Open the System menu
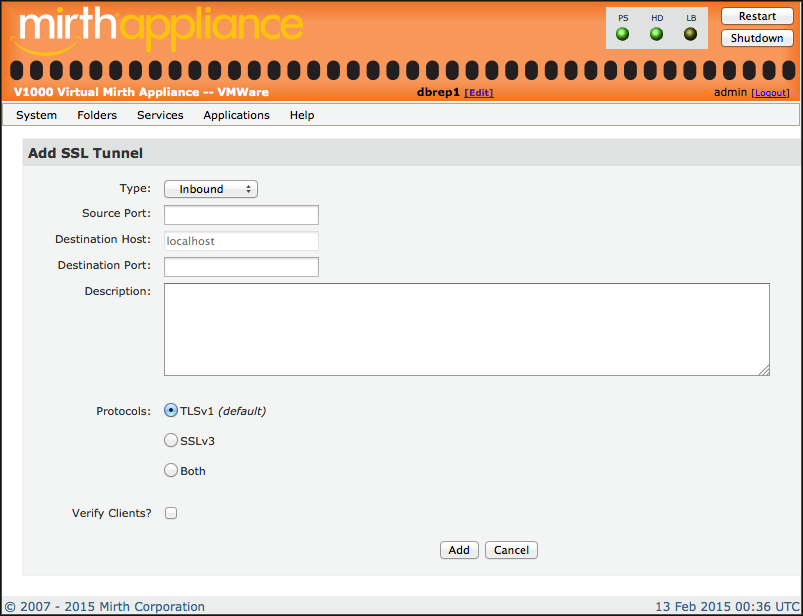This screenshot has height=616, width=803. [36, 115]
